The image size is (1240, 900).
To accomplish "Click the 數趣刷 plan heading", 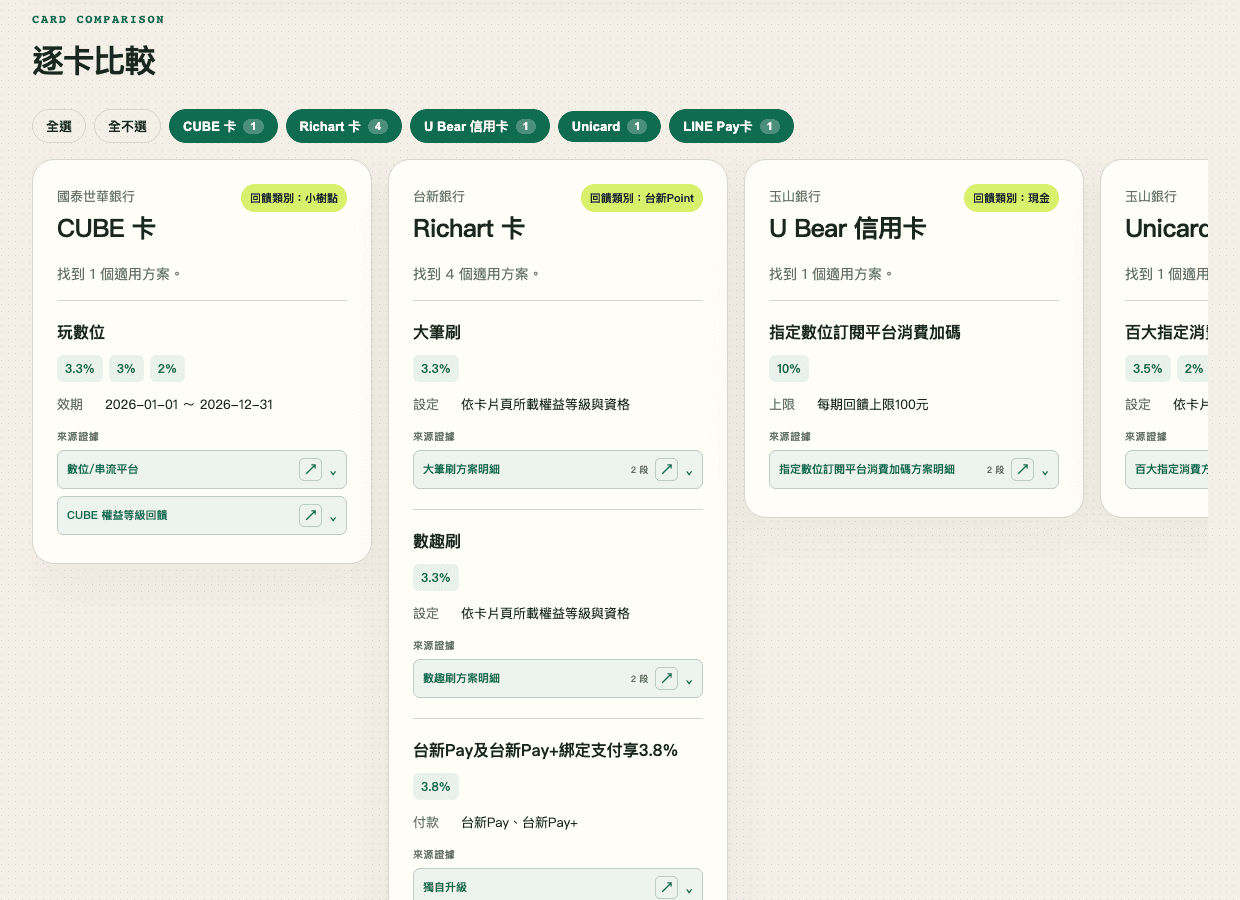I will pyautogui.click(x=437, y=541).
